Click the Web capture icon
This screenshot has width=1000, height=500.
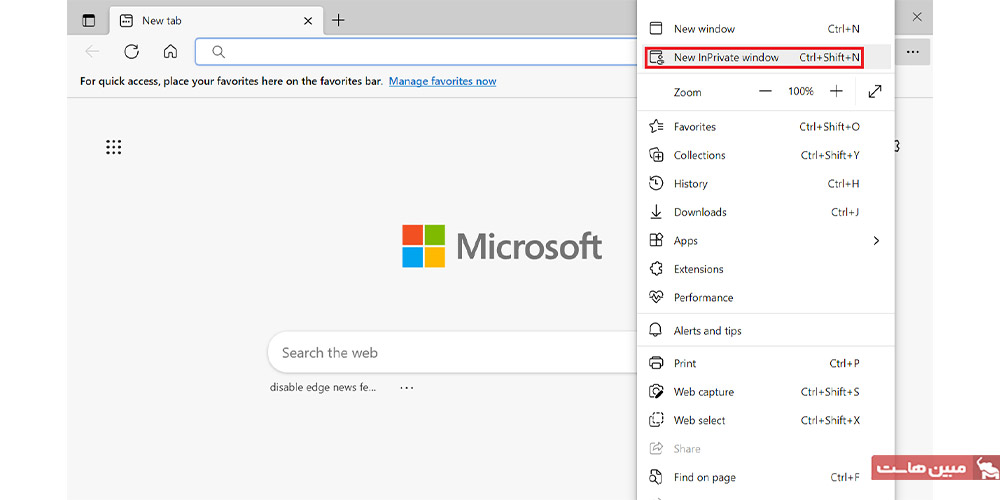(x=656, y=392)
